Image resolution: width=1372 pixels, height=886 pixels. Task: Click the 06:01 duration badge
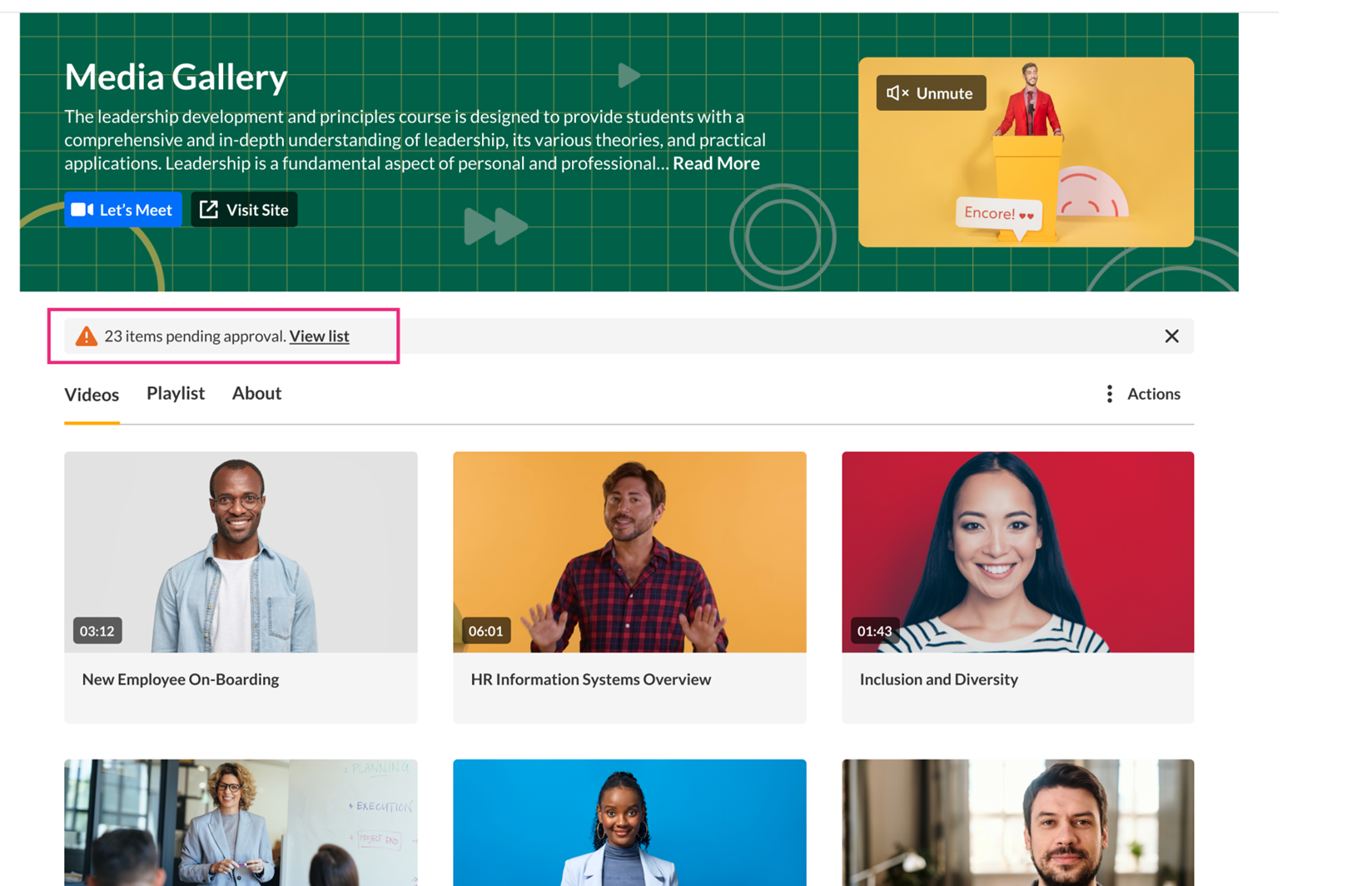click(x=485, y=631)
